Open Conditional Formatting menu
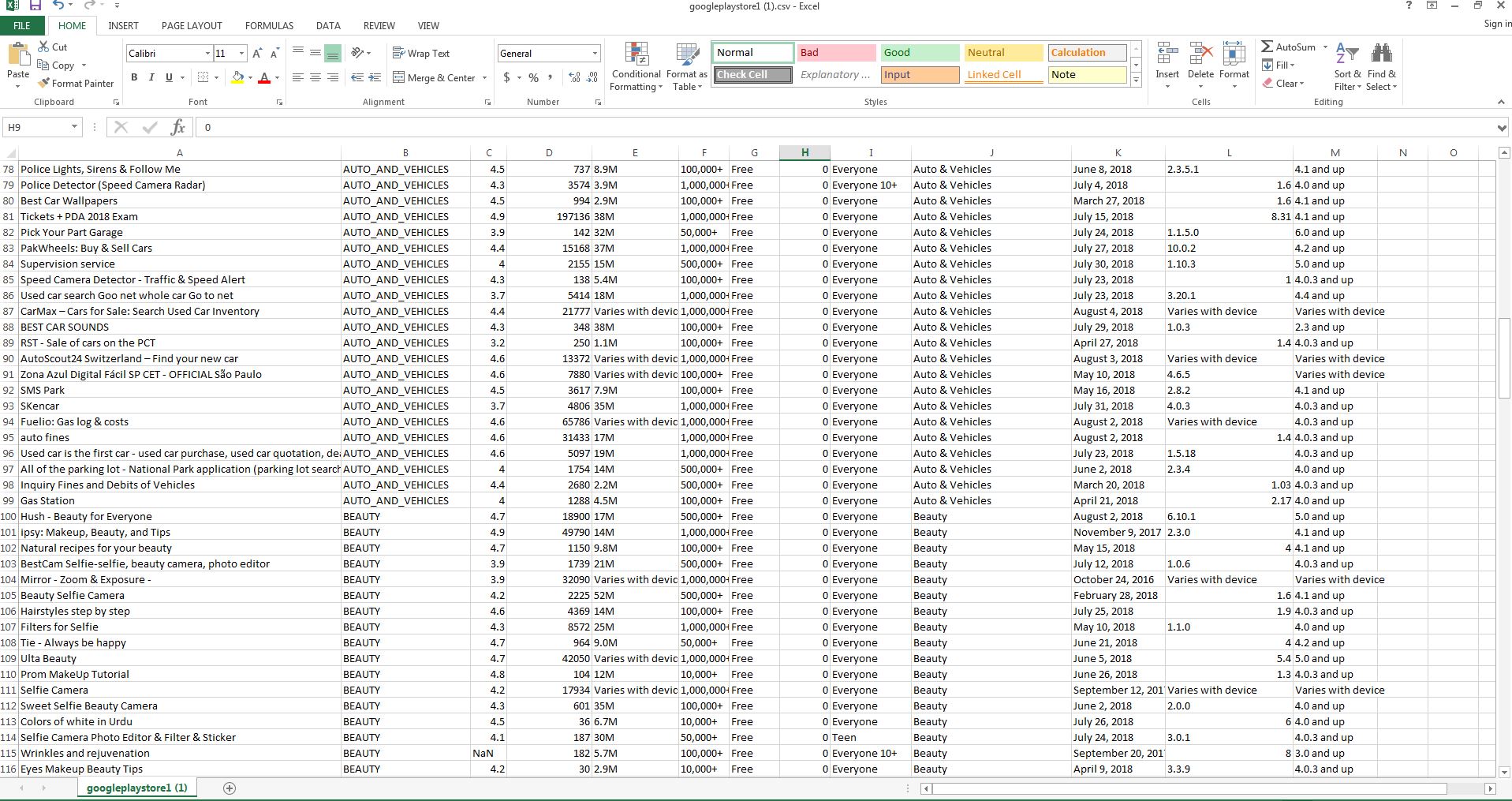This screenshot has height=801, width=1512. coord(637,66)
